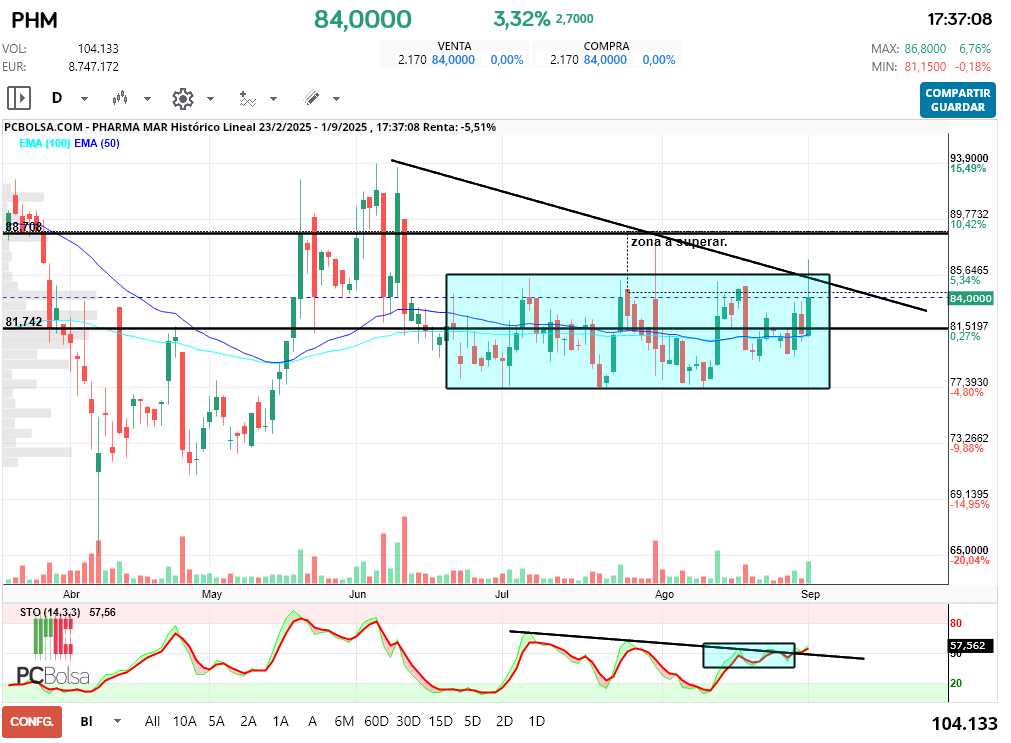Screen dimensions: 1011x743
Task: Click the MAX value 86,8000
Action: (925, 49)
